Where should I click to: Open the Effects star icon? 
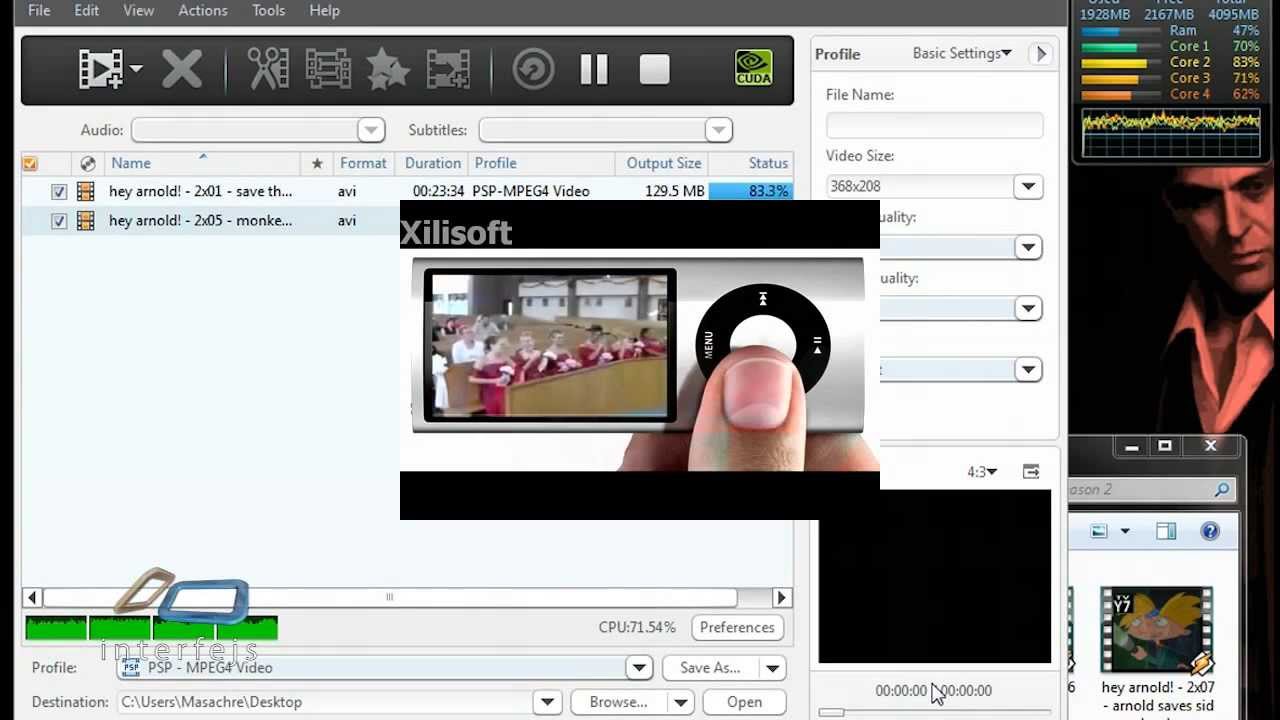click(x=388, y=69)
